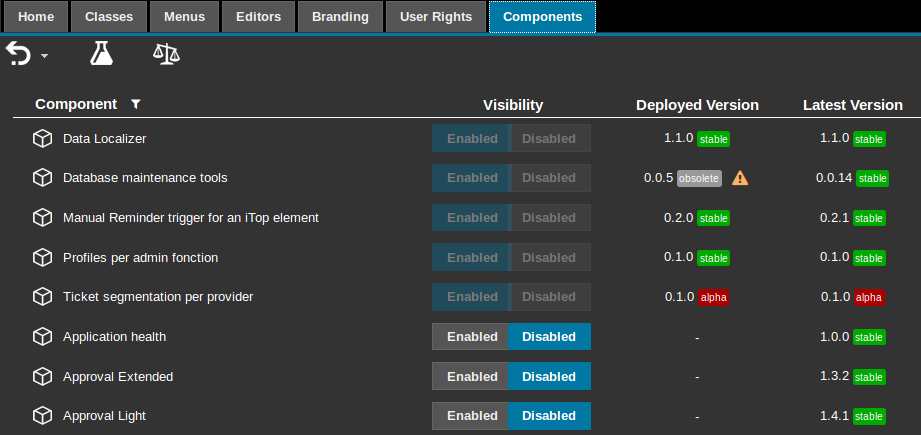
Task: Enable the Approval Extended component
Action: pyautogui.click(x=471, y=377)
